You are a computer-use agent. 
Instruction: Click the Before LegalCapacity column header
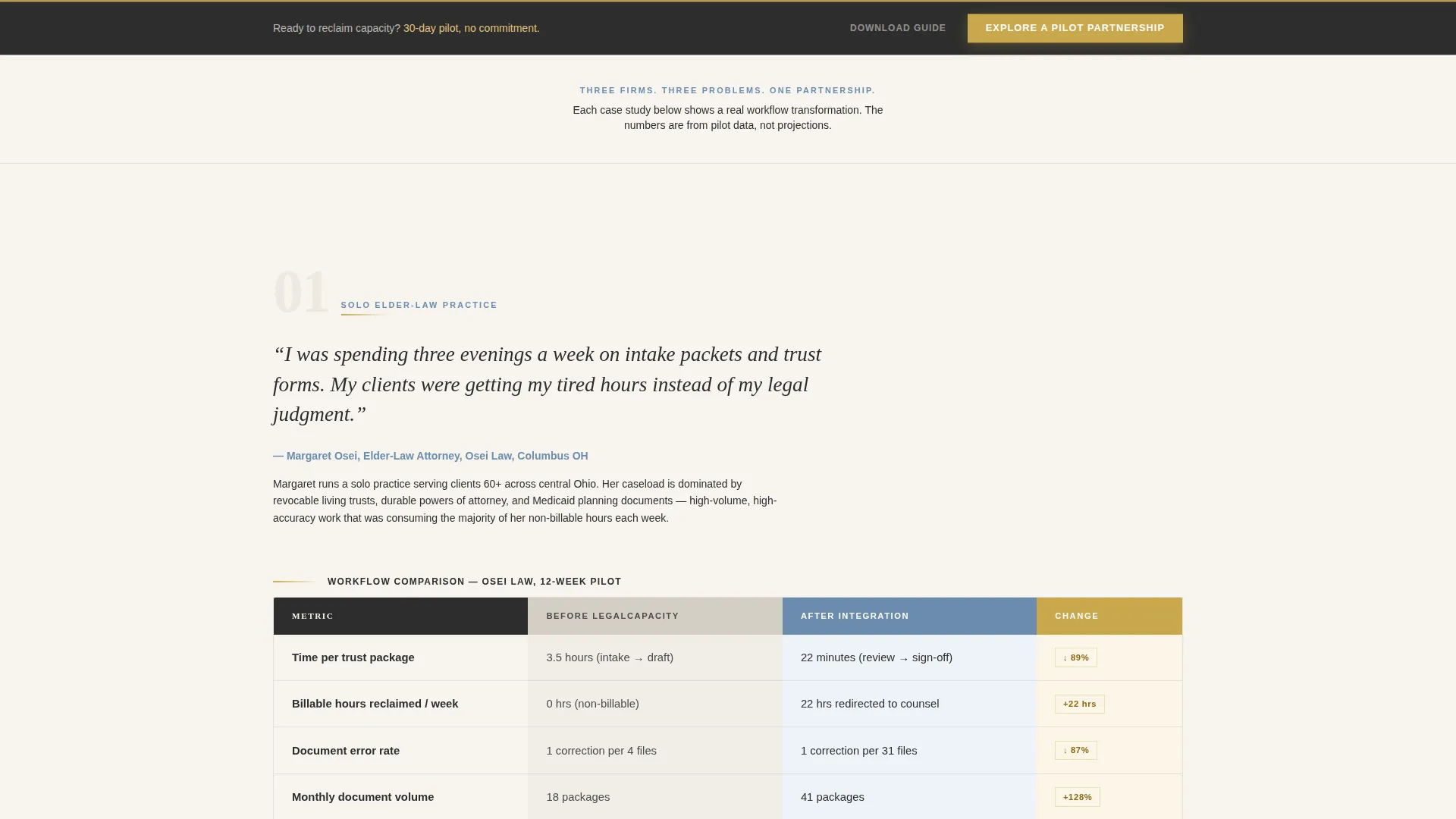pyautogui.click(x=654, y=616)
